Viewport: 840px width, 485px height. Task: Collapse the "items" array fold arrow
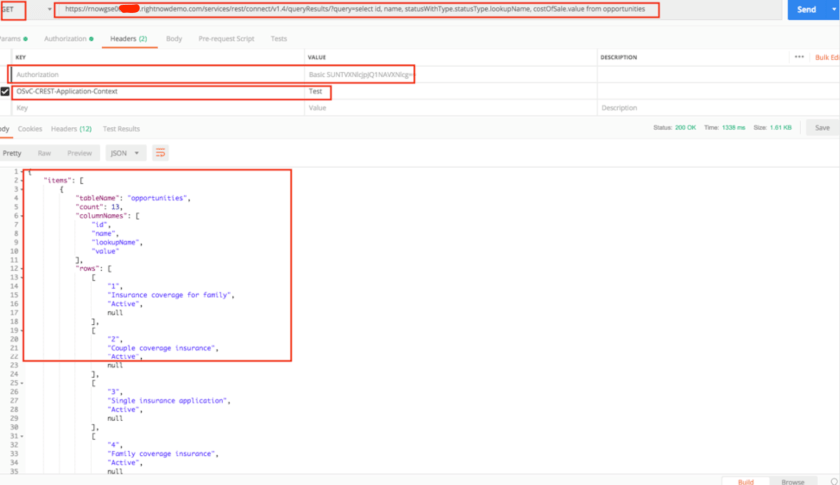click(20, 180)
